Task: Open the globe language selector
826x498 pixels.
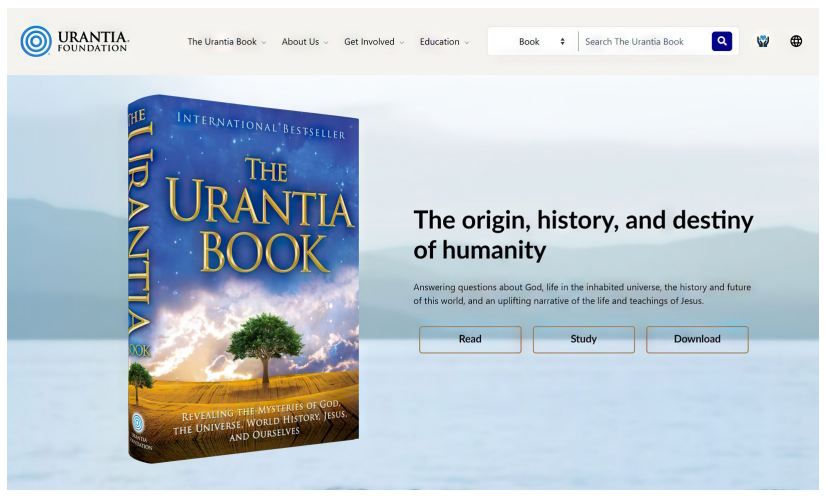Action: (x=796, y=41)
